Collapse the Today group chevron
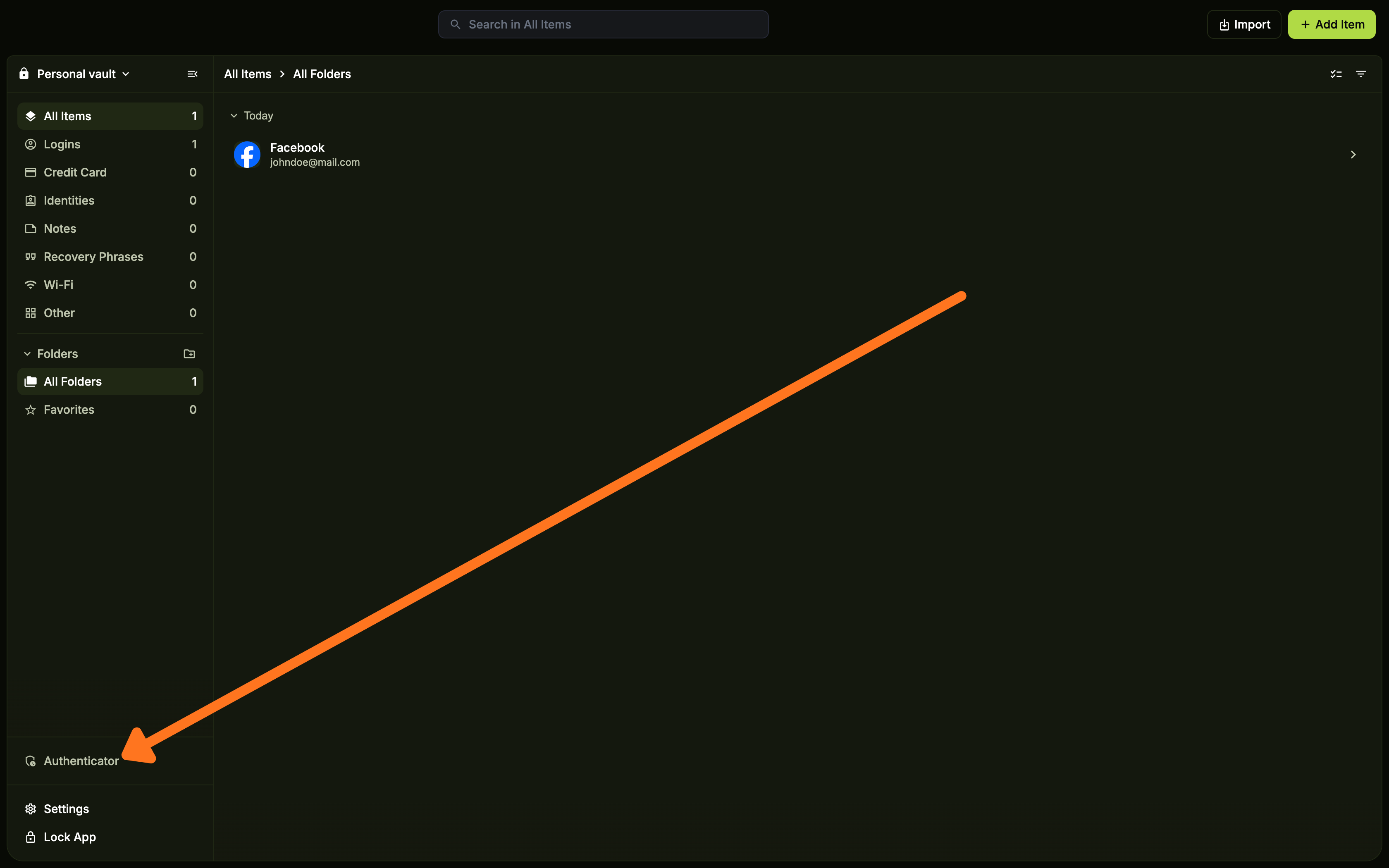The image size is (1389, 868). pyautogui.click(x=234, y=116)
